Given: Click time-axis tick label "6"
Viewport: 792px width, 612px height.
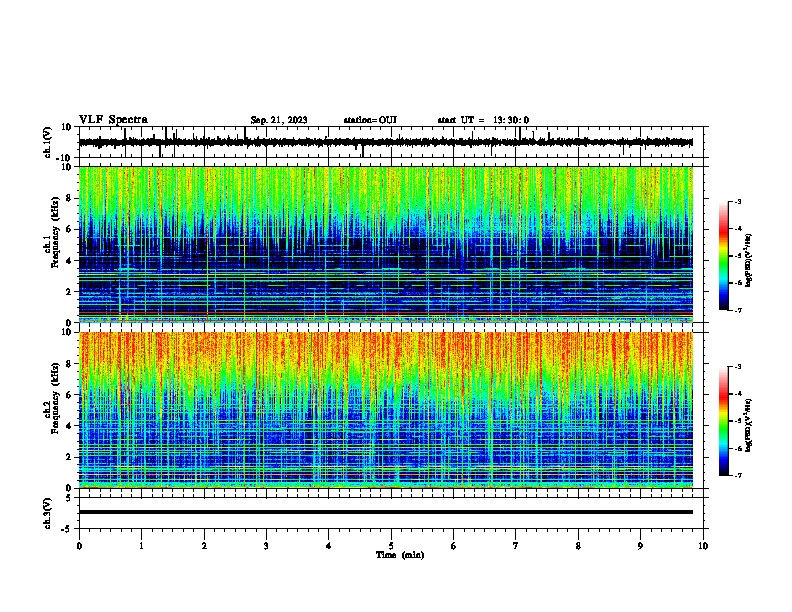Looking at the screenshot, I should click(453, 546).
